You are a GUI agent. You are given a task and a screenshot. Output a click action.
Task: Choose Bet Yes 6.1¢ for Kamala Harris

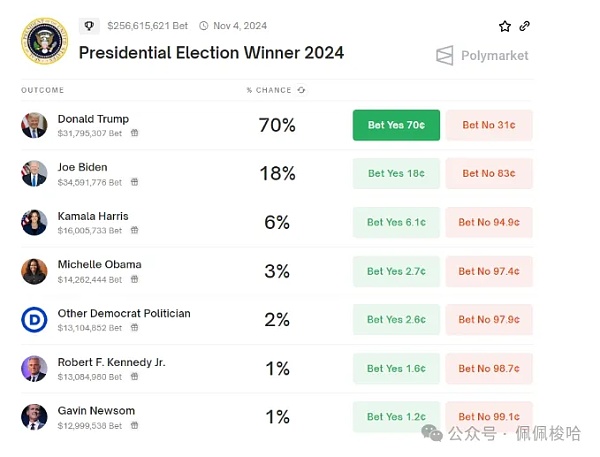click(x=396, y=222)
